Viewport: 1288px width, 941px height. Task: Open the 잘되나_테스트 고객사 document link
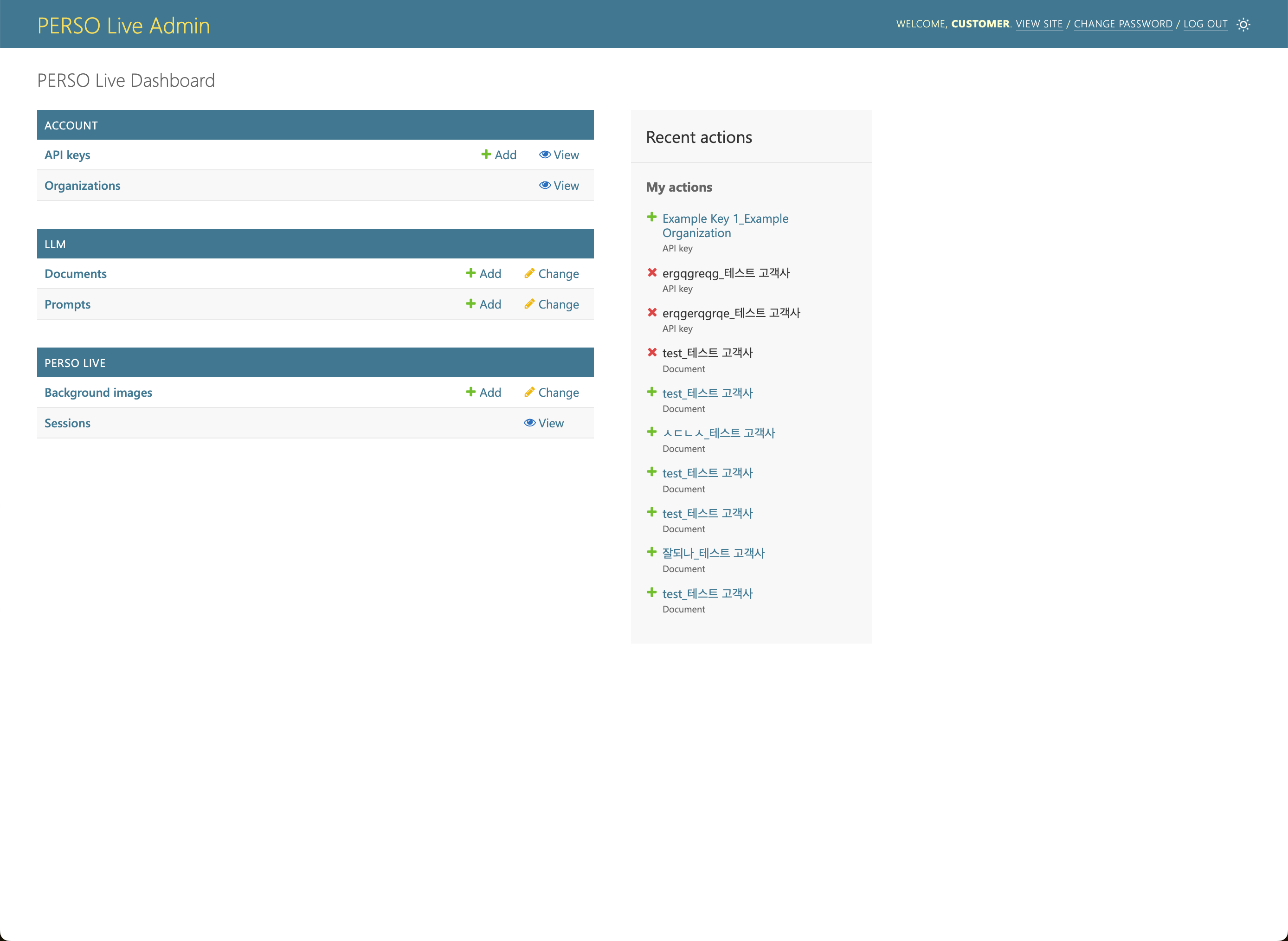click(714, 553)
